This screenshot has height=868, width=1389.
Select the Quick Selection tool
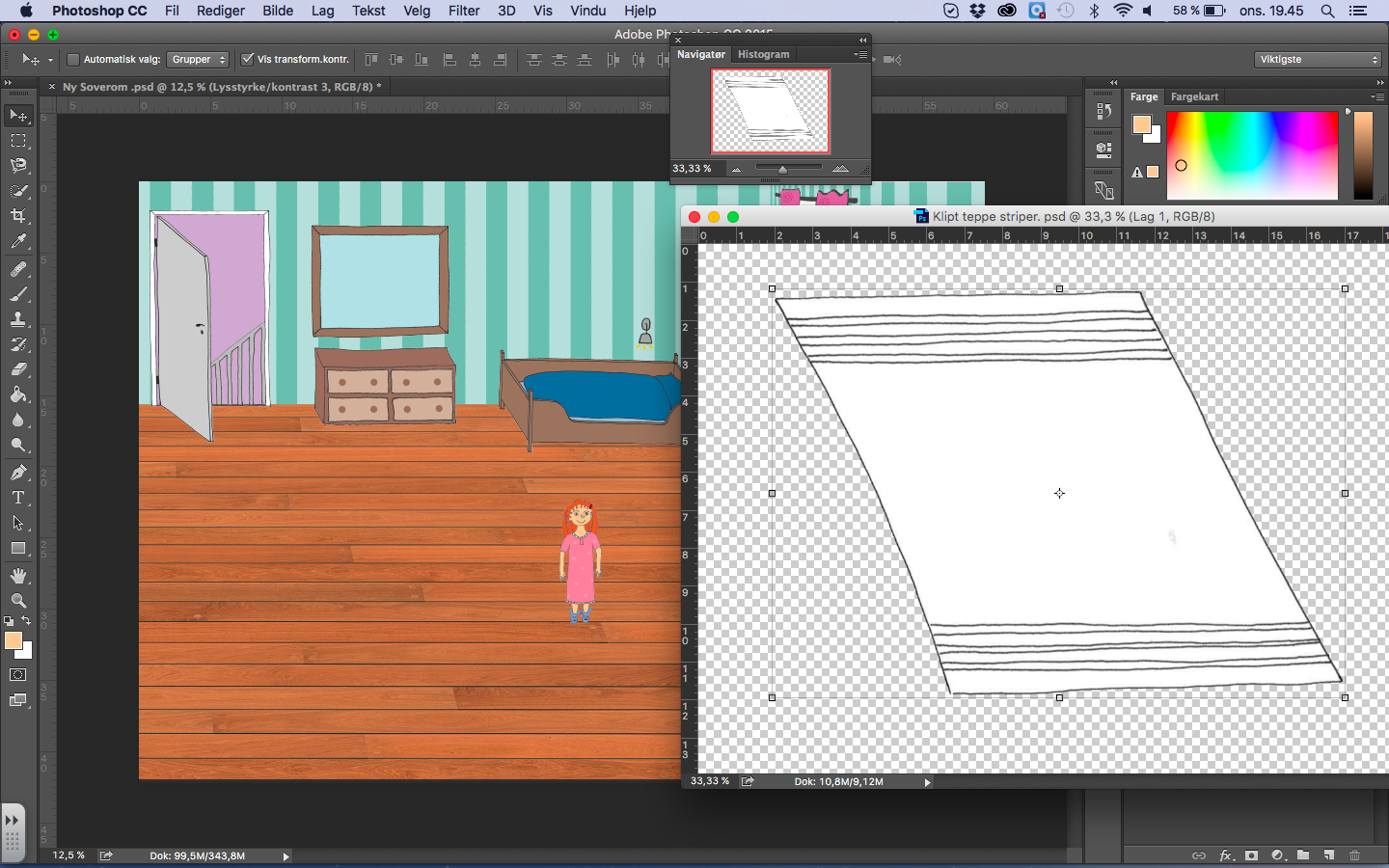click(18, 191)
